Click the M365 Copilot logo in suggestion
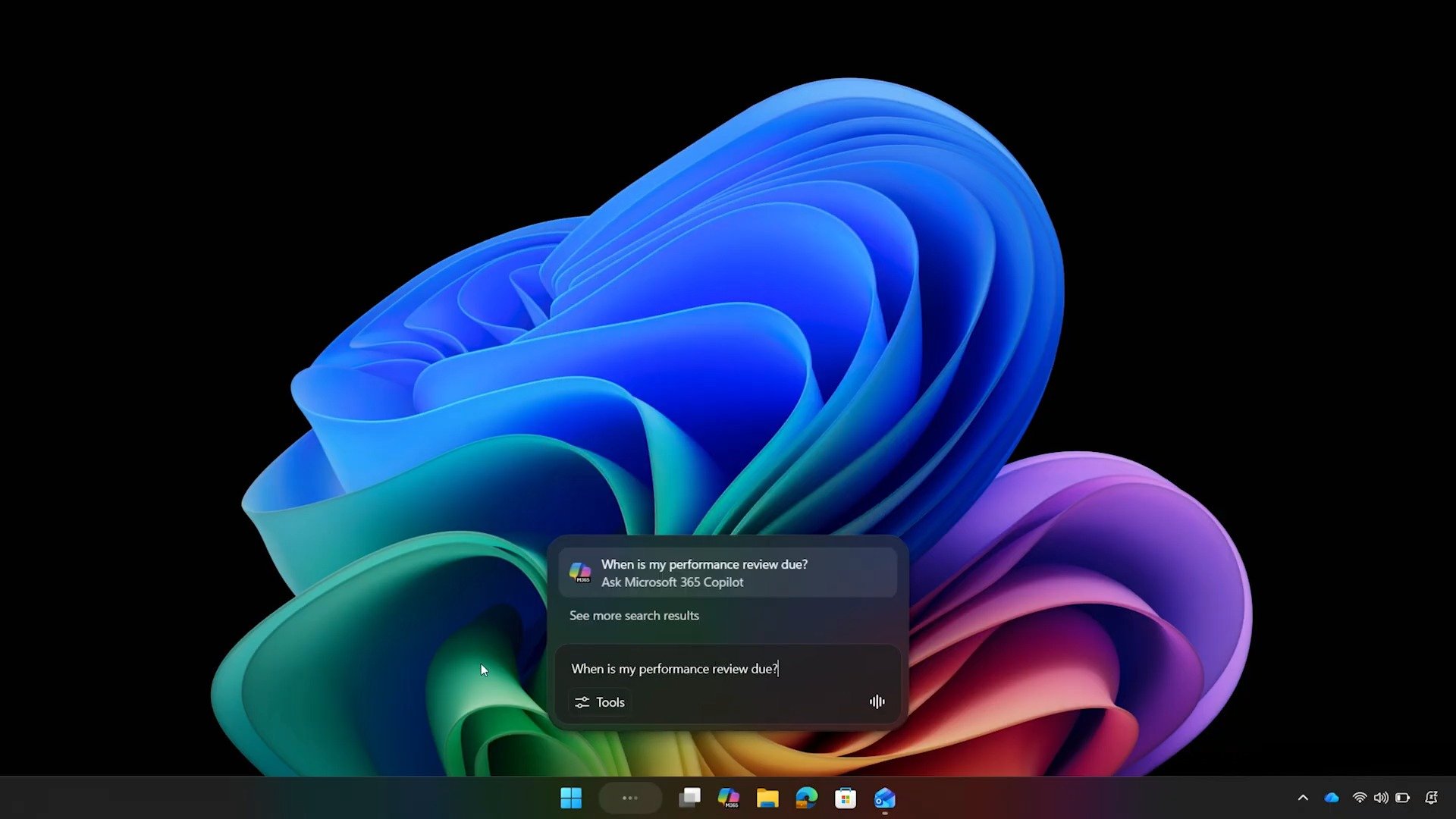 (580, 573)
